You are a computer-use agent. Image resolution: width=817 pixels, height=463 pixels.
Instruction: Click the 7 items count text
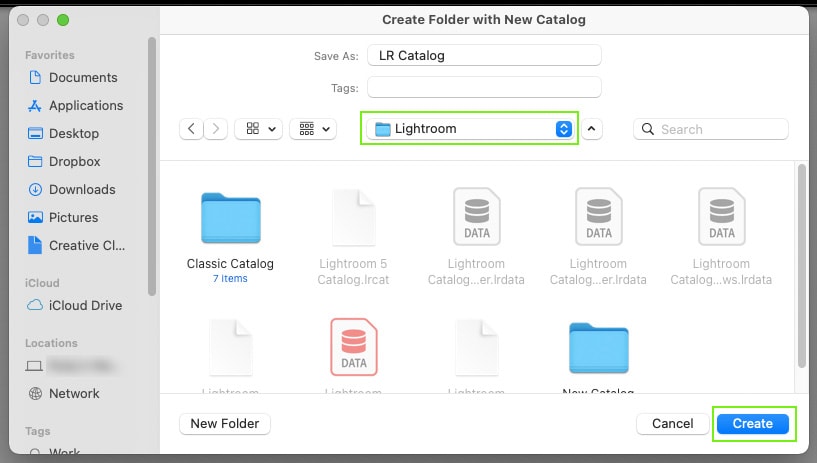[x=230, y=279]
